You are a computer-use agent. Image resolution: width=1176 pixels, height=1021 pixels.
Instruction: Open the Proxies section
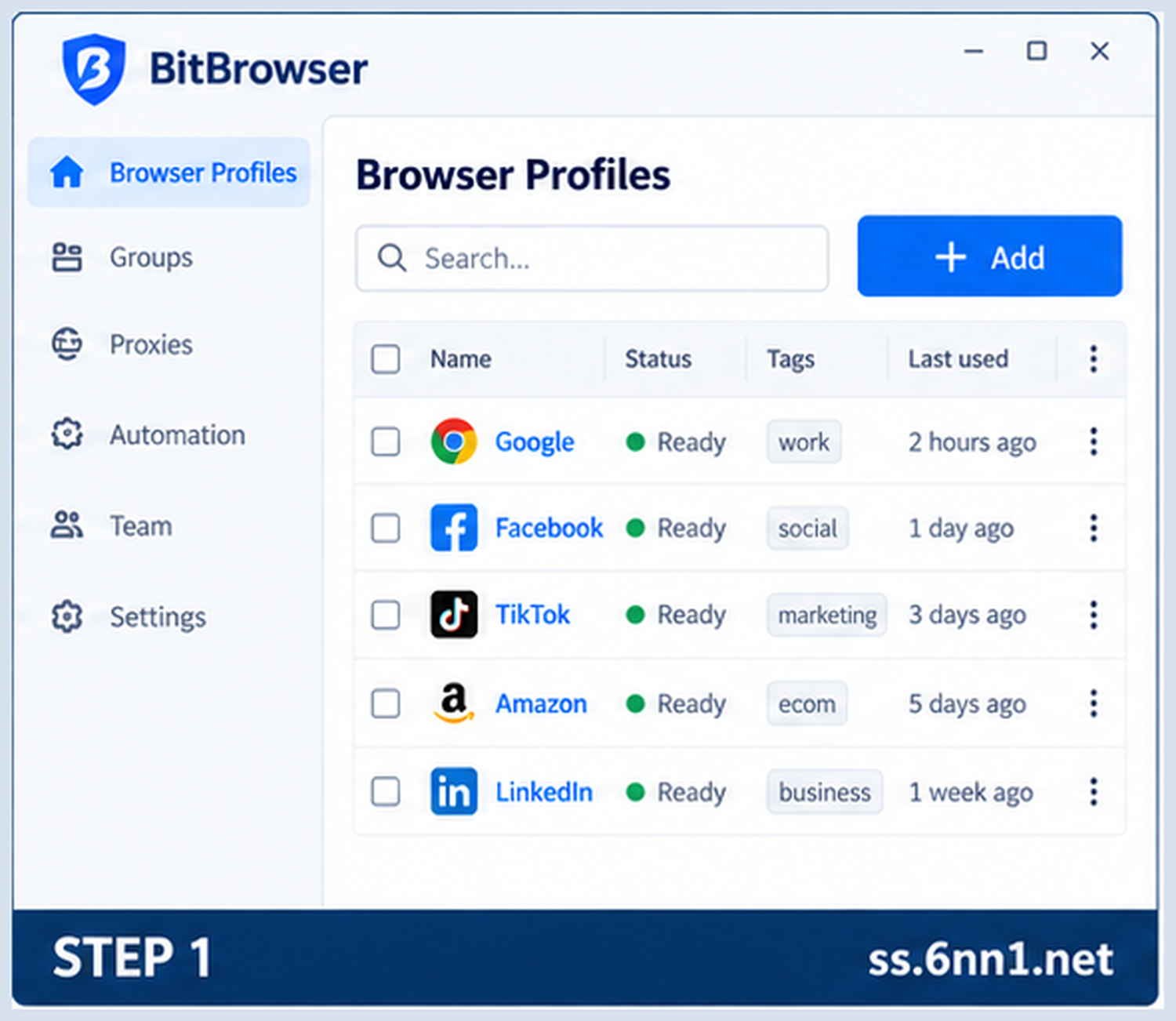151,344
